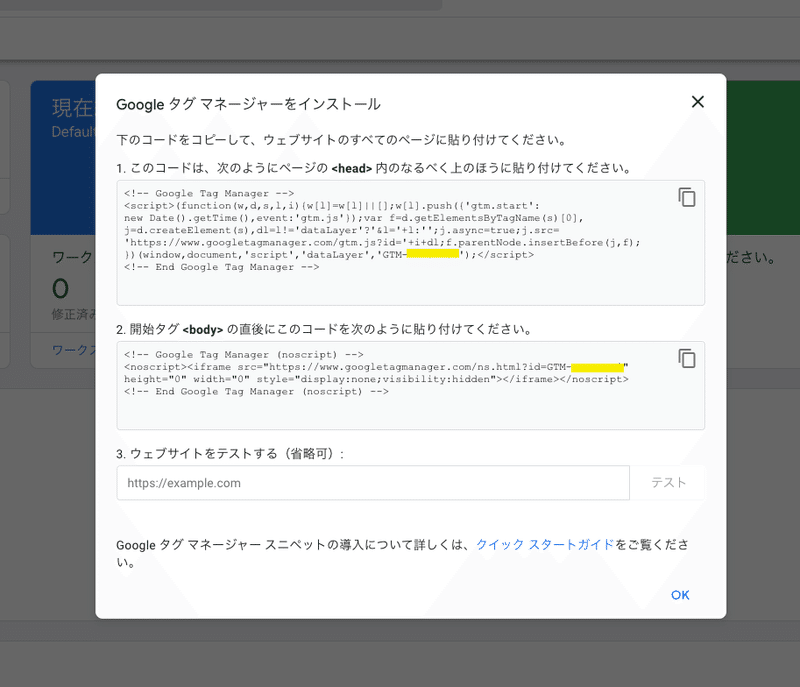Click the website test URL field

373,482
